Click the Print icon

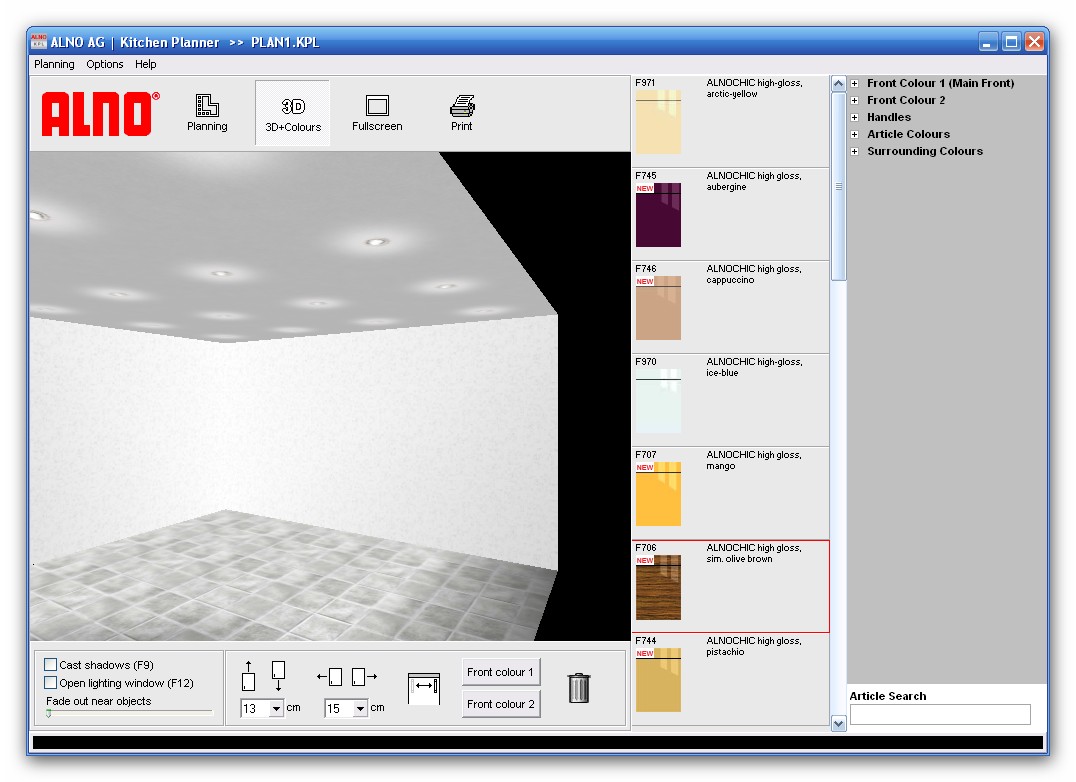(461, 113)
